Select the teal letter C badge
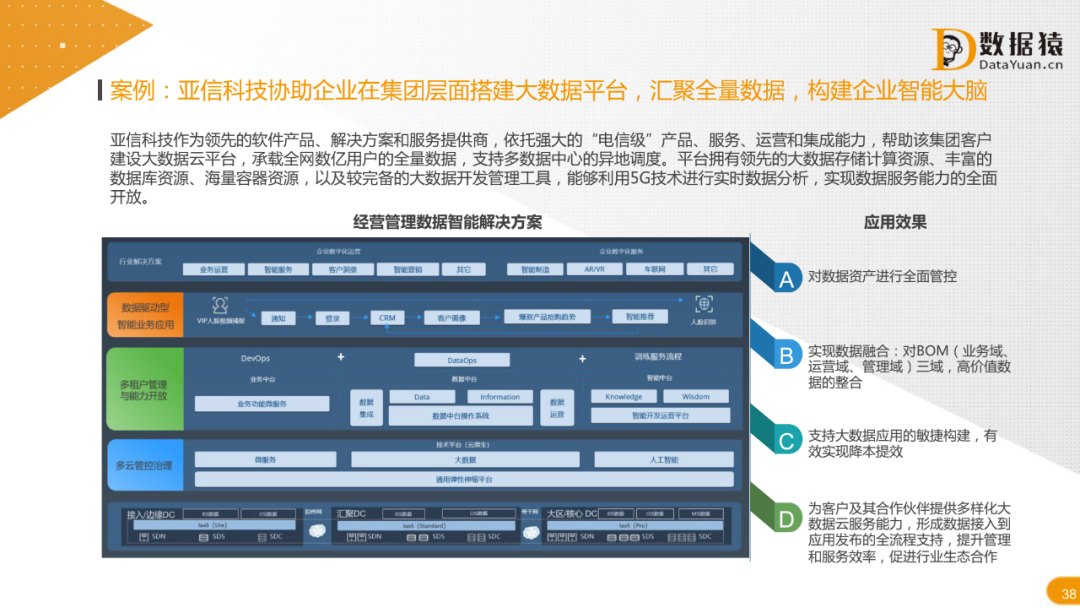 pyautogui.click(x=785, y=441)
